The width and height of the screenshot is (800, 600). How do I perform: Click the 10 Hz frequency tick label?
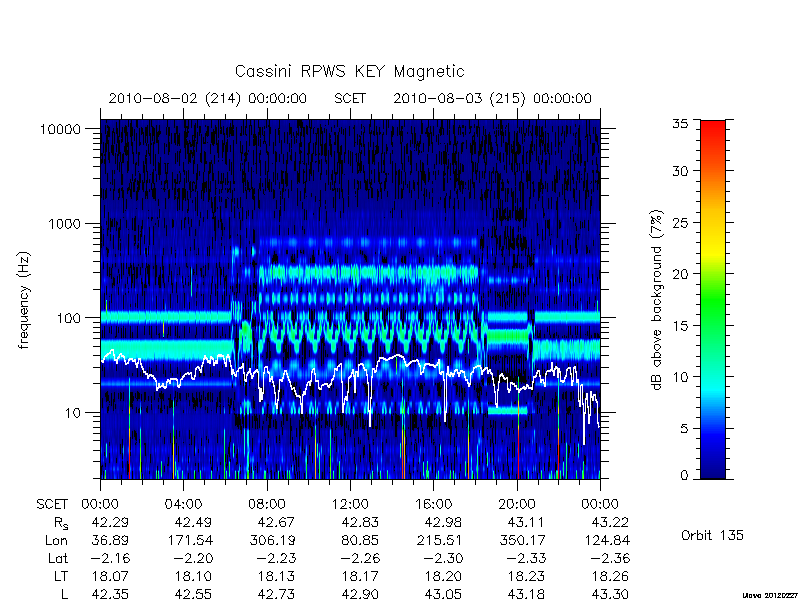point(73,413)
